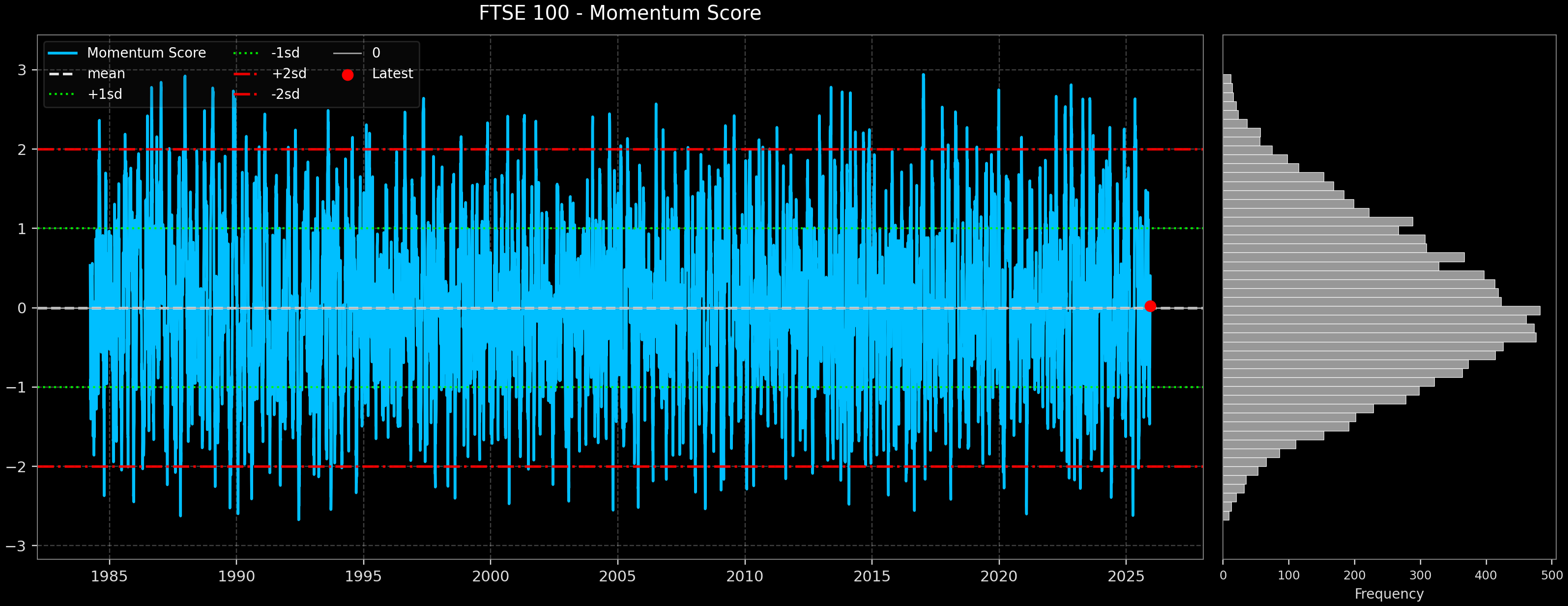Toggle the mean line via its legend entry

click(x=107, y=73)
